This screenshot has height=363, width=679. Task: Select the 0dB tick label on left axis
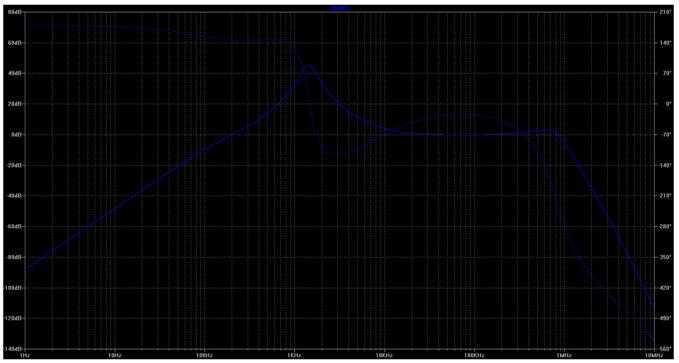tap(17, 135)
